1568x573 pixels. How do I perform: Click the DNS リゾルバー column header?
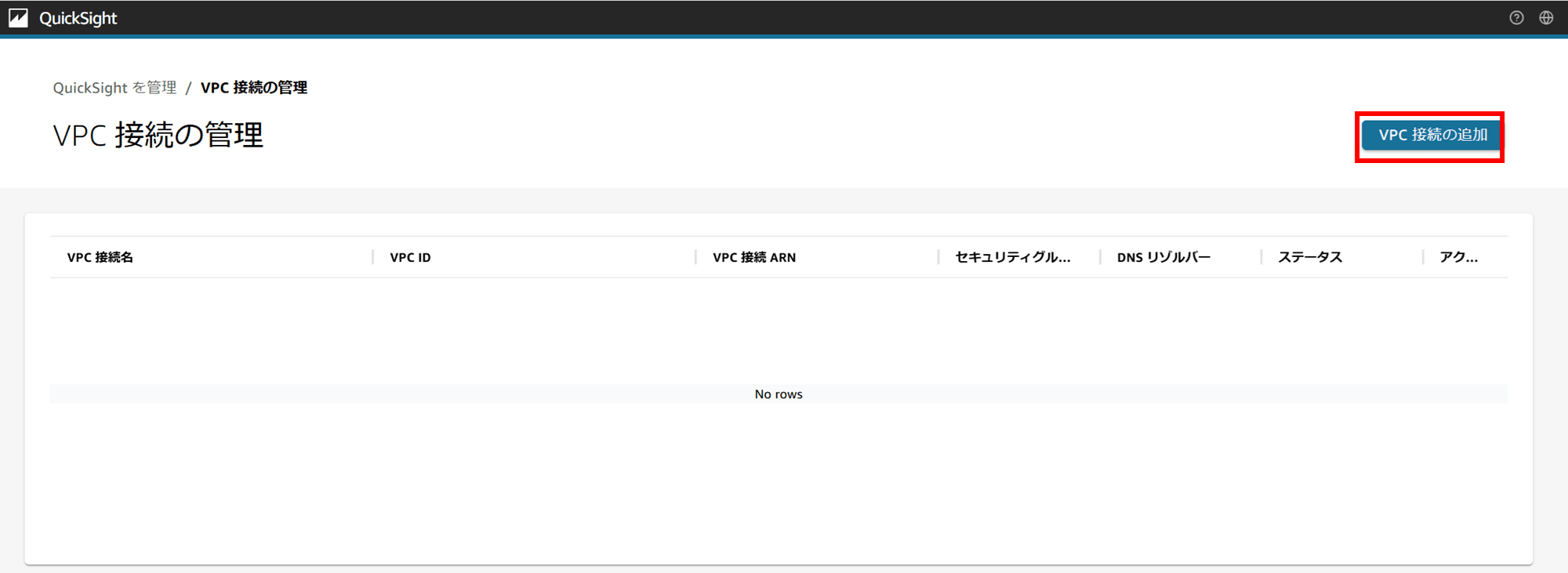[x=1163, y=257]
